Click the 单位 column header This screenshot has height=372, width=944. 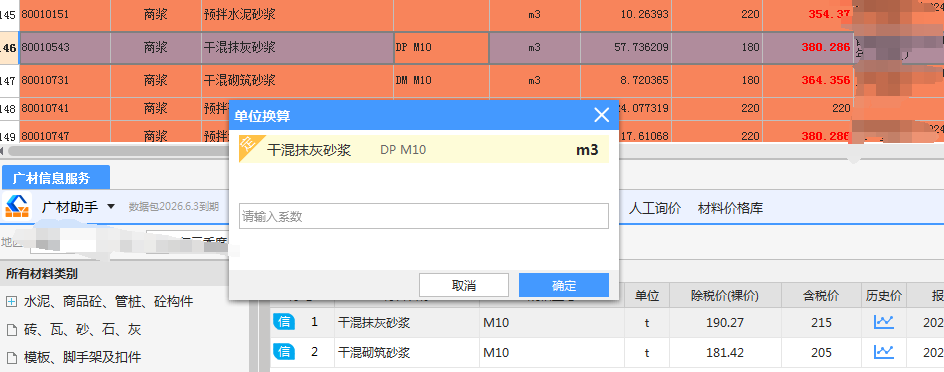(x=647, y=296)
